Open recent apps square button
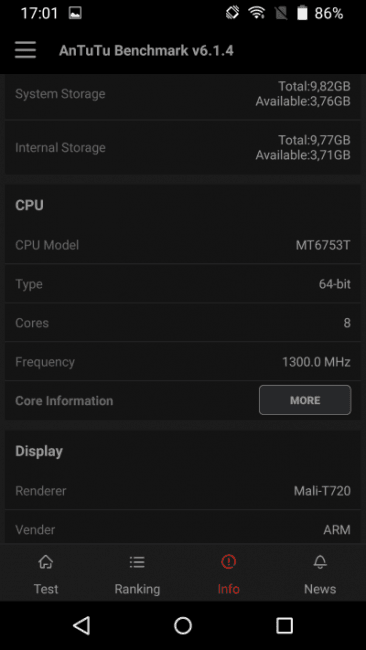The height and width of the screenshot is (650, 366). [284, 626]
